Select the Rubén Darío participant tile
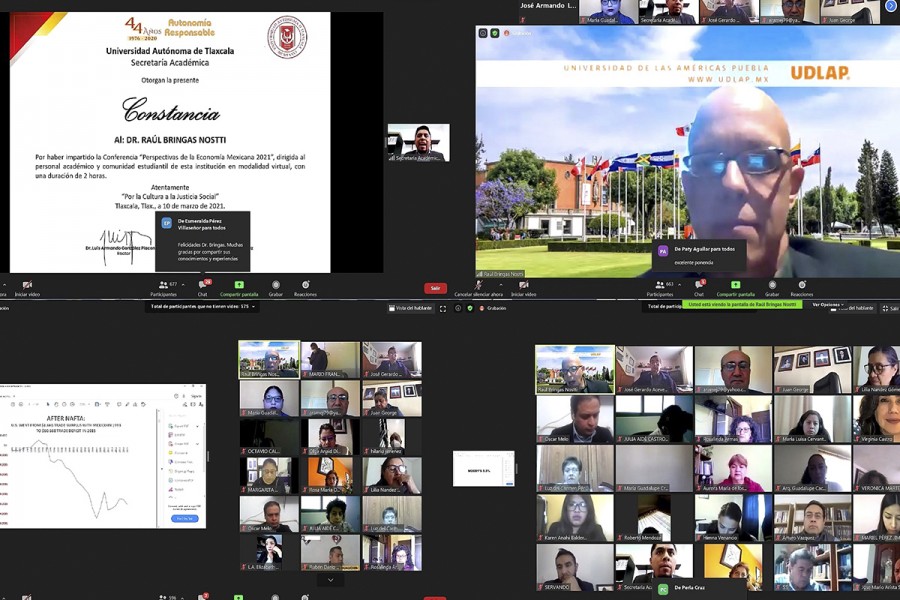The width and height of the screenshot is (900, 600). (x=331, y=553)
